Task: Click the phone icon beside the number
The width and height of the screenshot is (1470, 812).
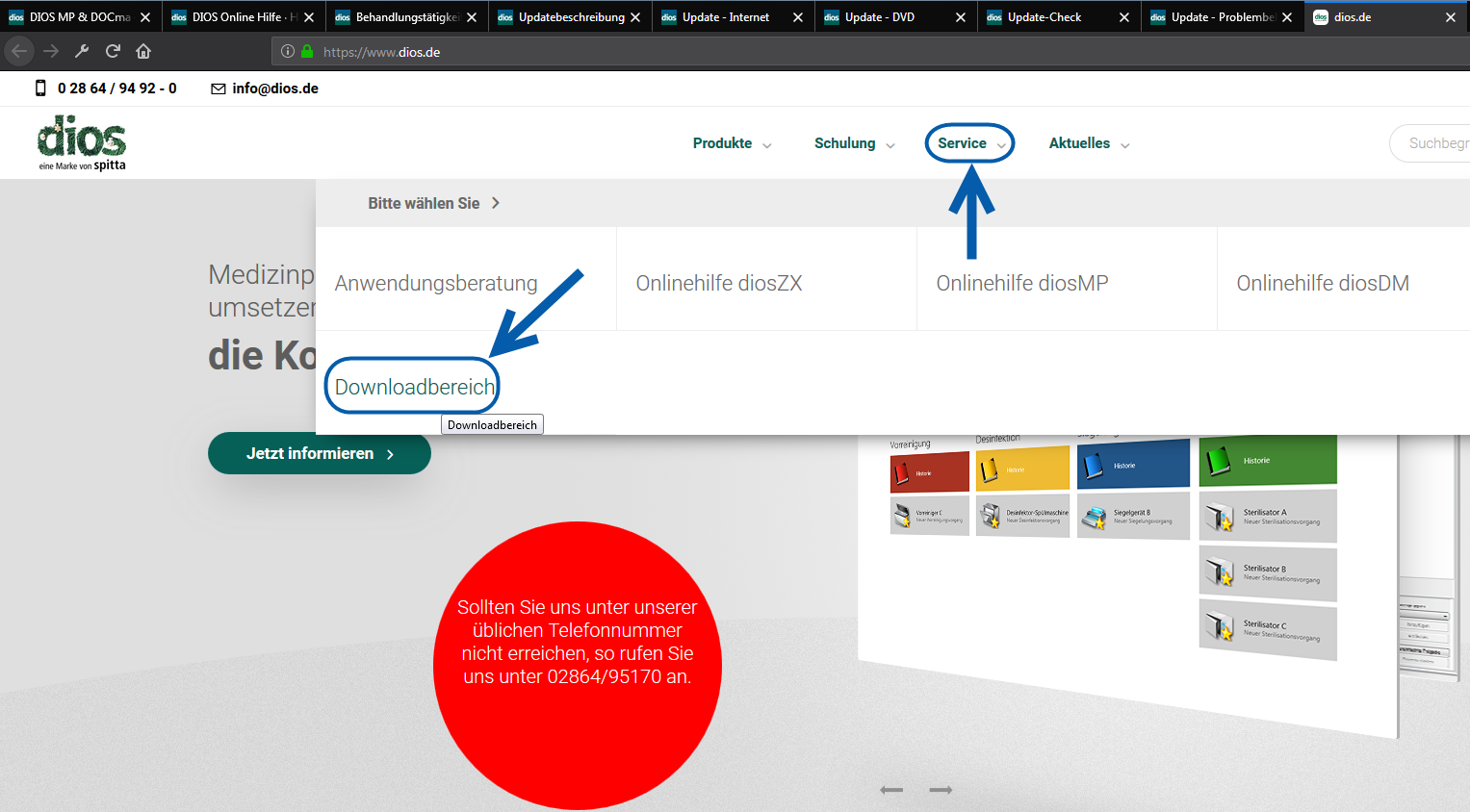Action: (x=40, y=89)
